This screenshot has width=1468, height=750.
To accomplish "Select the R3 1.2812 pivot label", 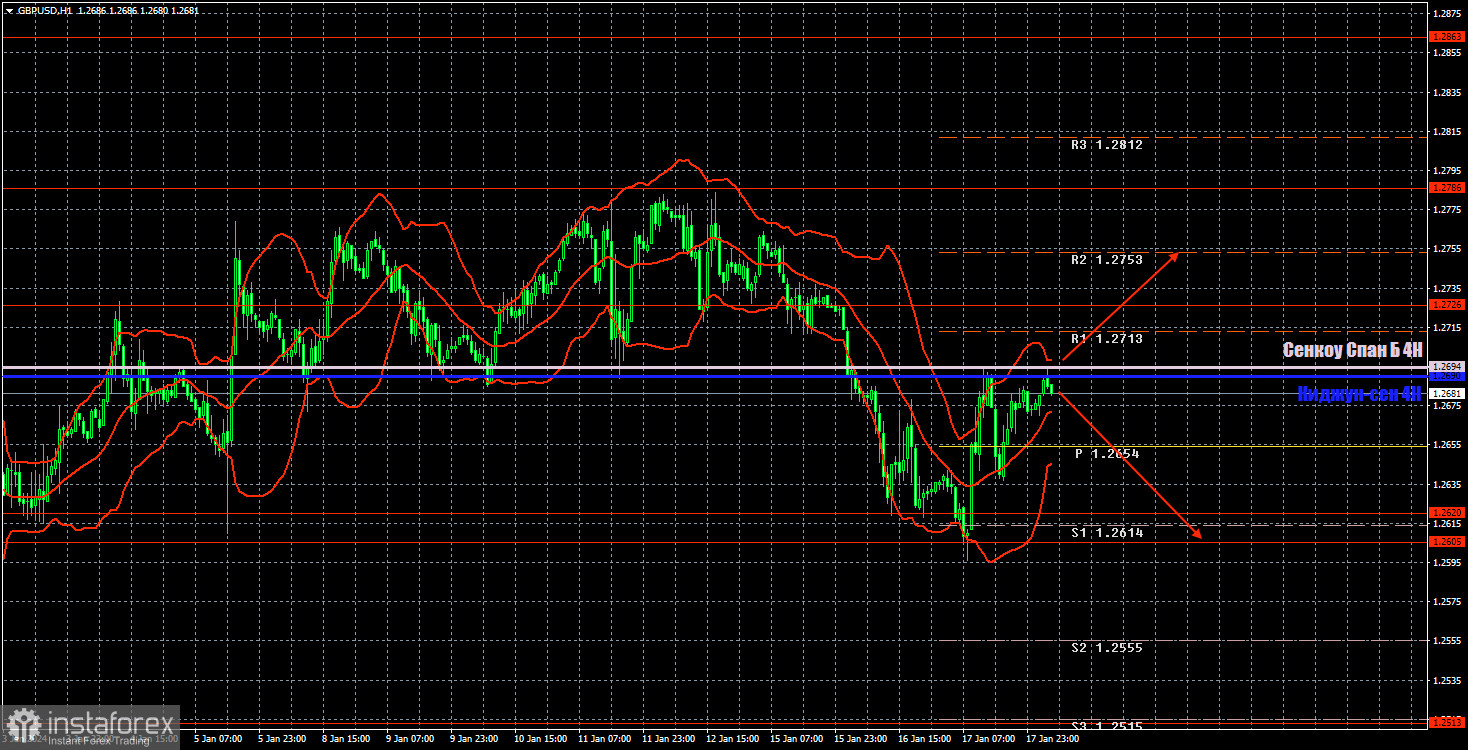I will click(x=1106, y=144).
